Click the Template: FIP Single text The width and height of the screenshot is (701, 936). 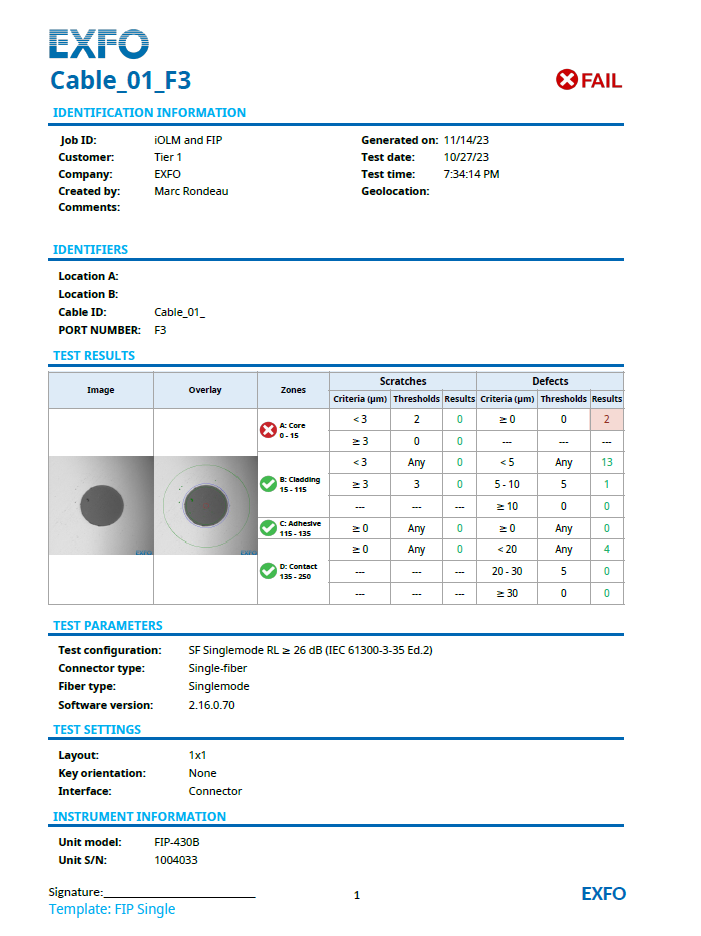112,909
